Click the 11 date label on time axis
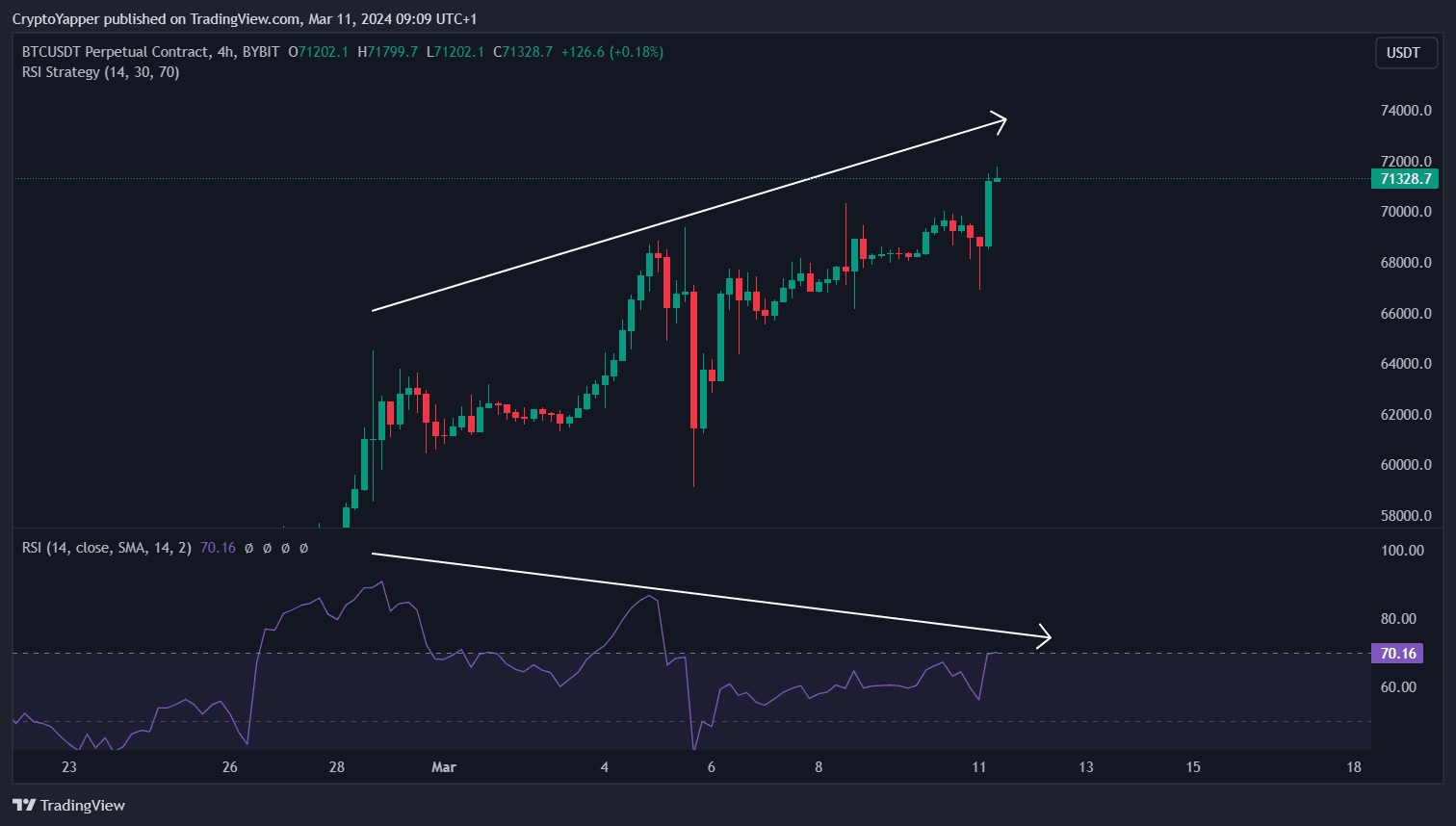This screenshot has width=1456, height=826. click(979, 767)
